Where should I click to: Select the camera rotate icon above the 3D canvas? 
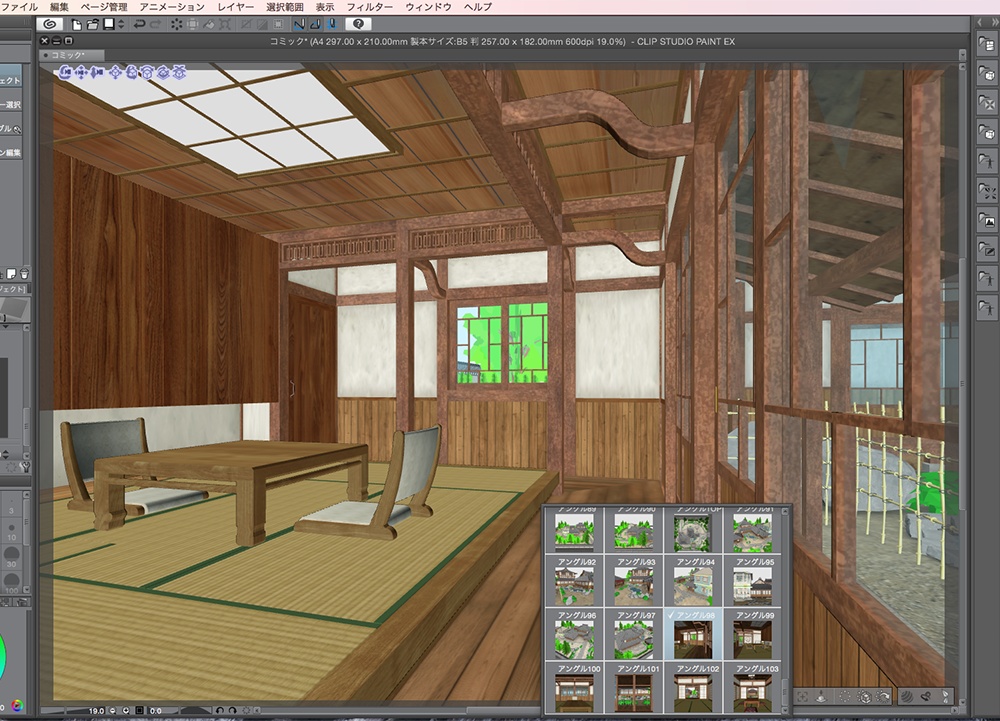[x=65, y=73]
